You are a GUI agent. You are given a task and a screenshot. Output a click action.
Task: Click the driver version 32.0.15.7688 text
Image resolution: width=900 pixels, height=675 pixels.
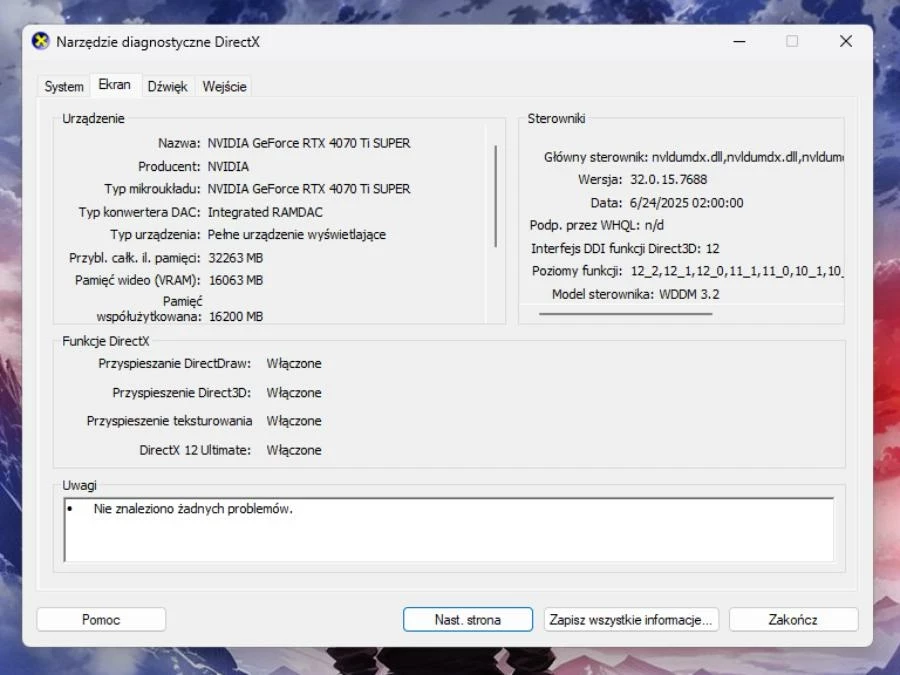click(x=669, y=180)
